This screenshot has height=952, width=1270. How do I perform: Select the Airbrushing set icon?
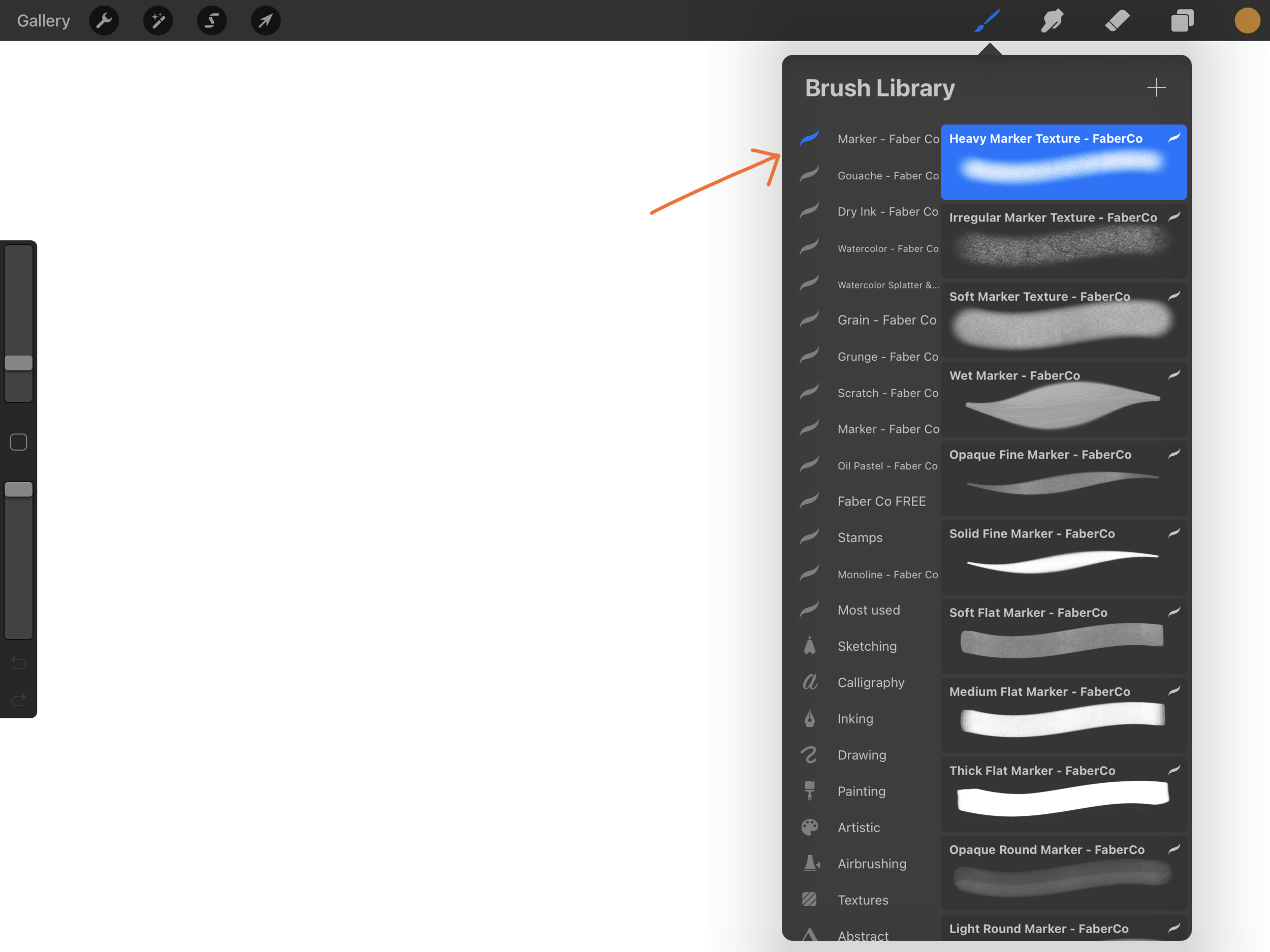(x=811, y=863)
